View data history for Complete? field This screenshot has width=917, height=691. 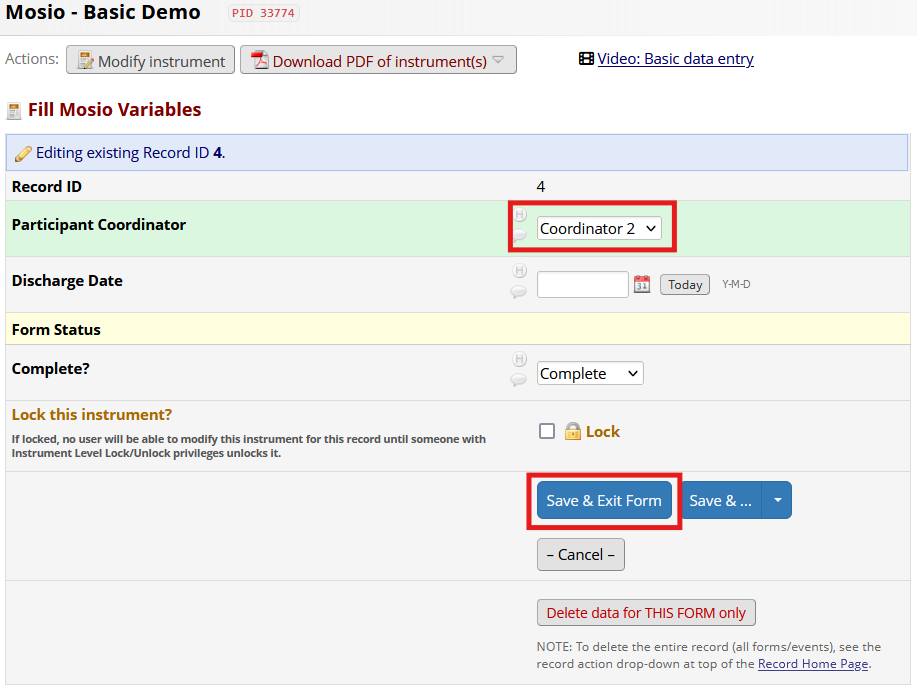[519, 359]
